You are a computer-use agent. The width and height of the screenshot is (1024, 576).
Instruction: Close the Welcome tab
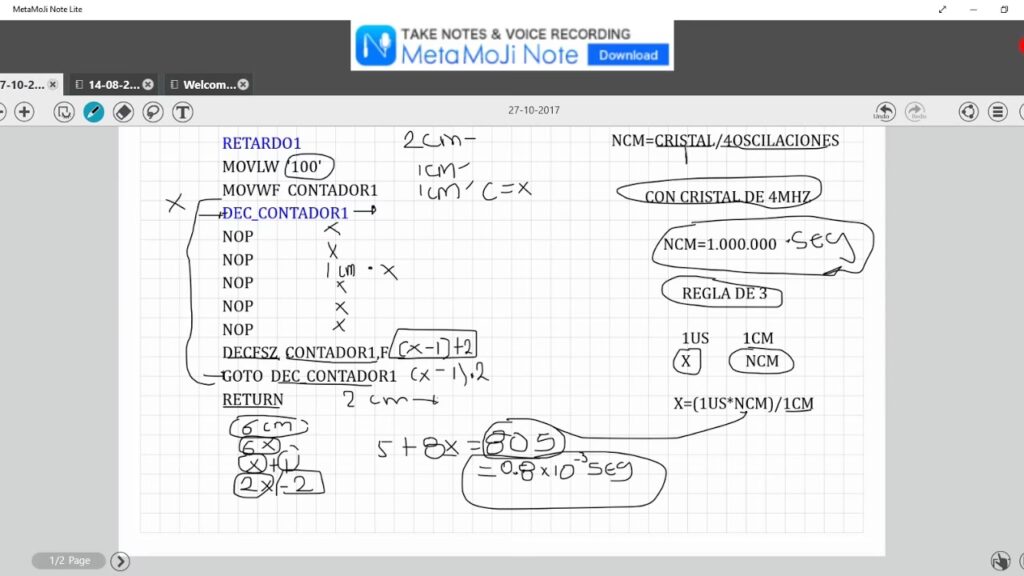click(x=243, y=85)
